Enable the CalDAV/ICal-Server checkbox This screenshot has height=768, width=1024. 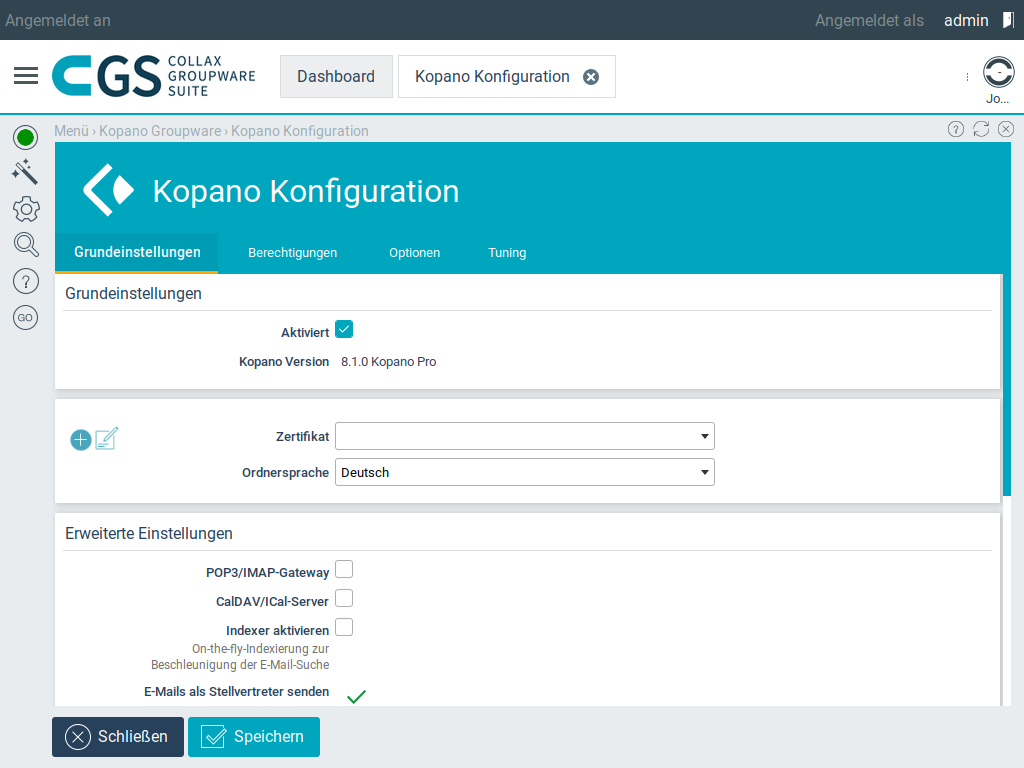344,598
